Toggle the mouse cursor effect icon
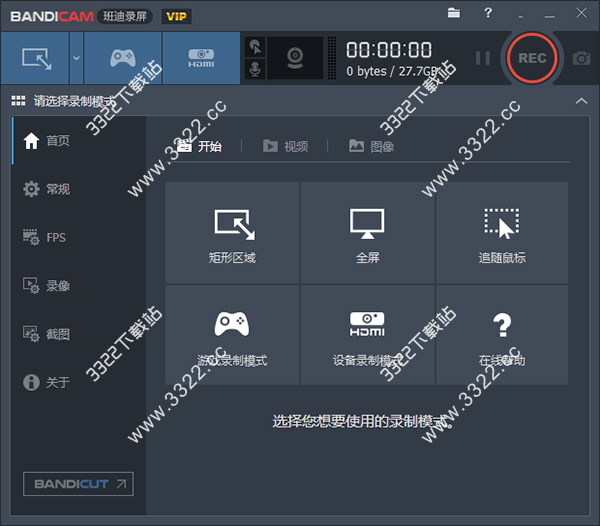Image resolution: width=600 pixels, height=526 pixels. pyautogui.click(x=255, y=47)
